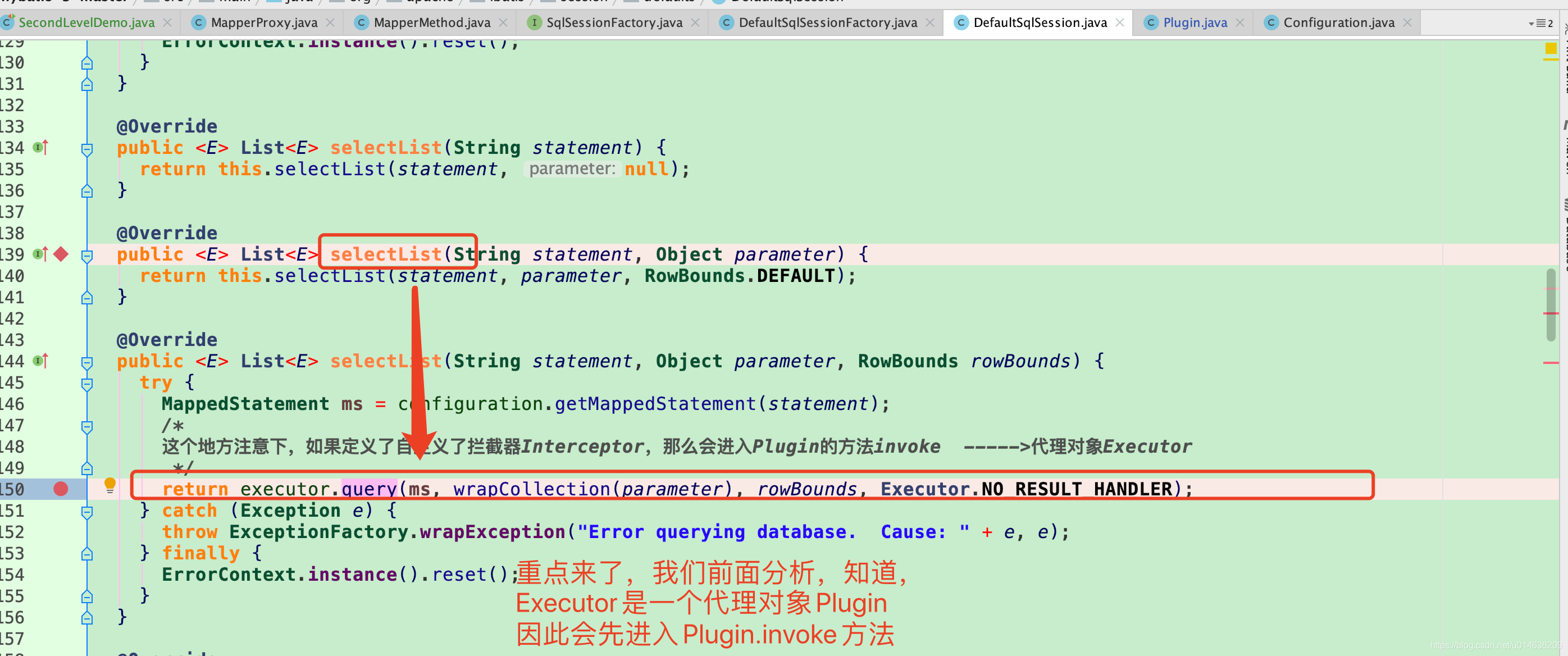The height and width of the screenshot is (656, 1568).
Task: Show hidden tabs dropdown list
Action: (1540, 24)
